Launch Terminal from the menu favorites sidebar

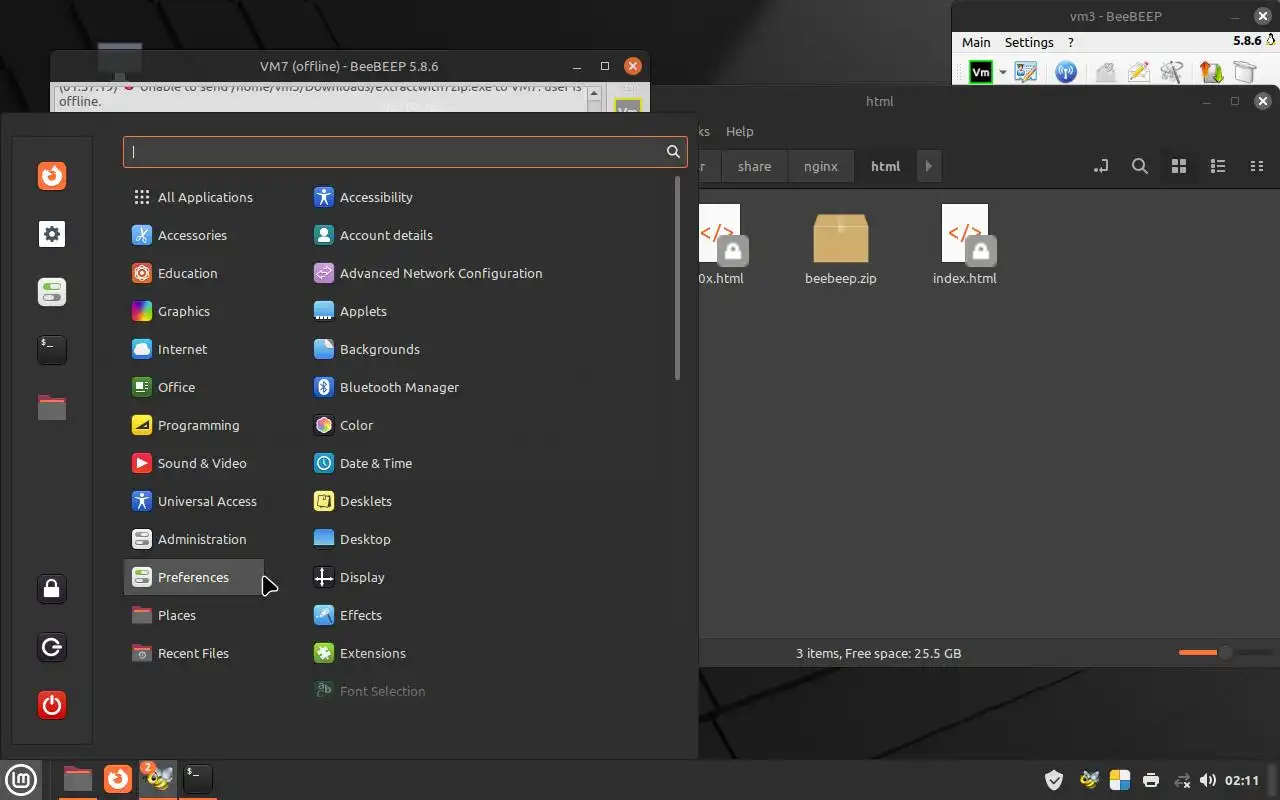[52, 349]
